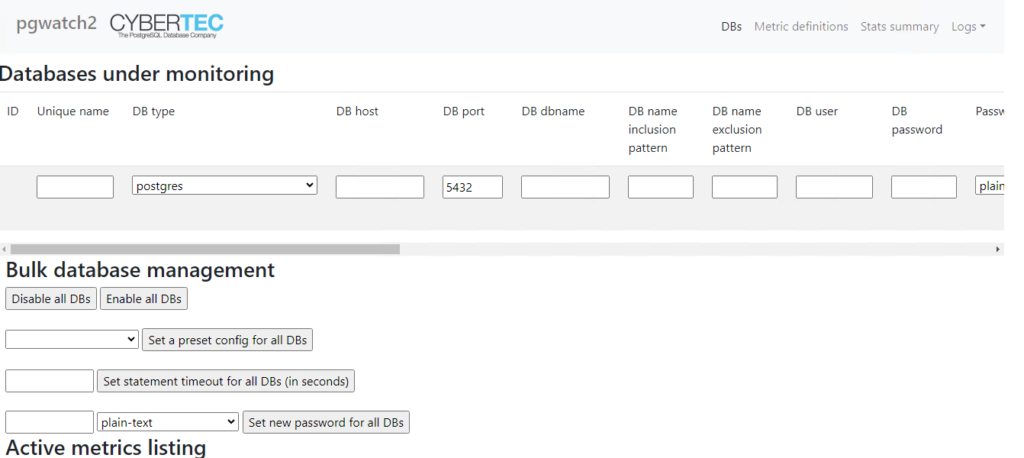This screenshot has height=458, width=1024.
Task: Go to Metric definitions page
Action: 801,27
